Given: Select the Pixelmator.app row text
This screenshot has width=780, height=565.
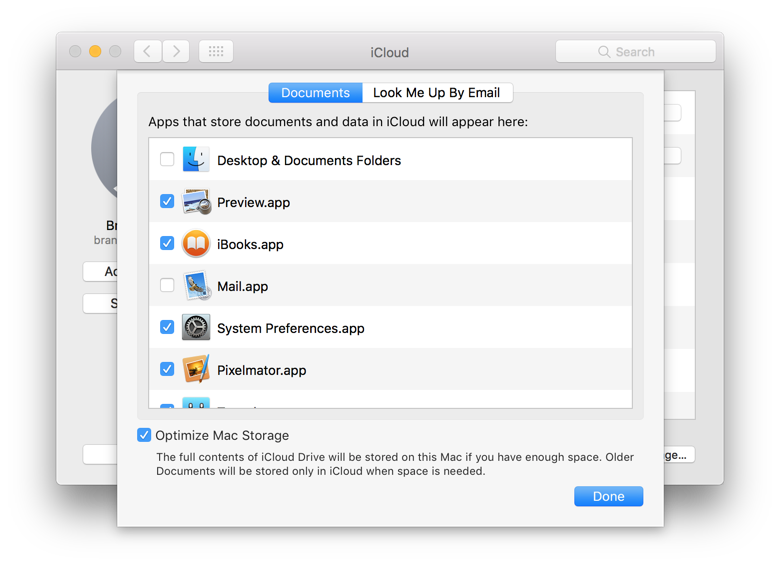Looking at the screenshot, I should coord(262,371).
